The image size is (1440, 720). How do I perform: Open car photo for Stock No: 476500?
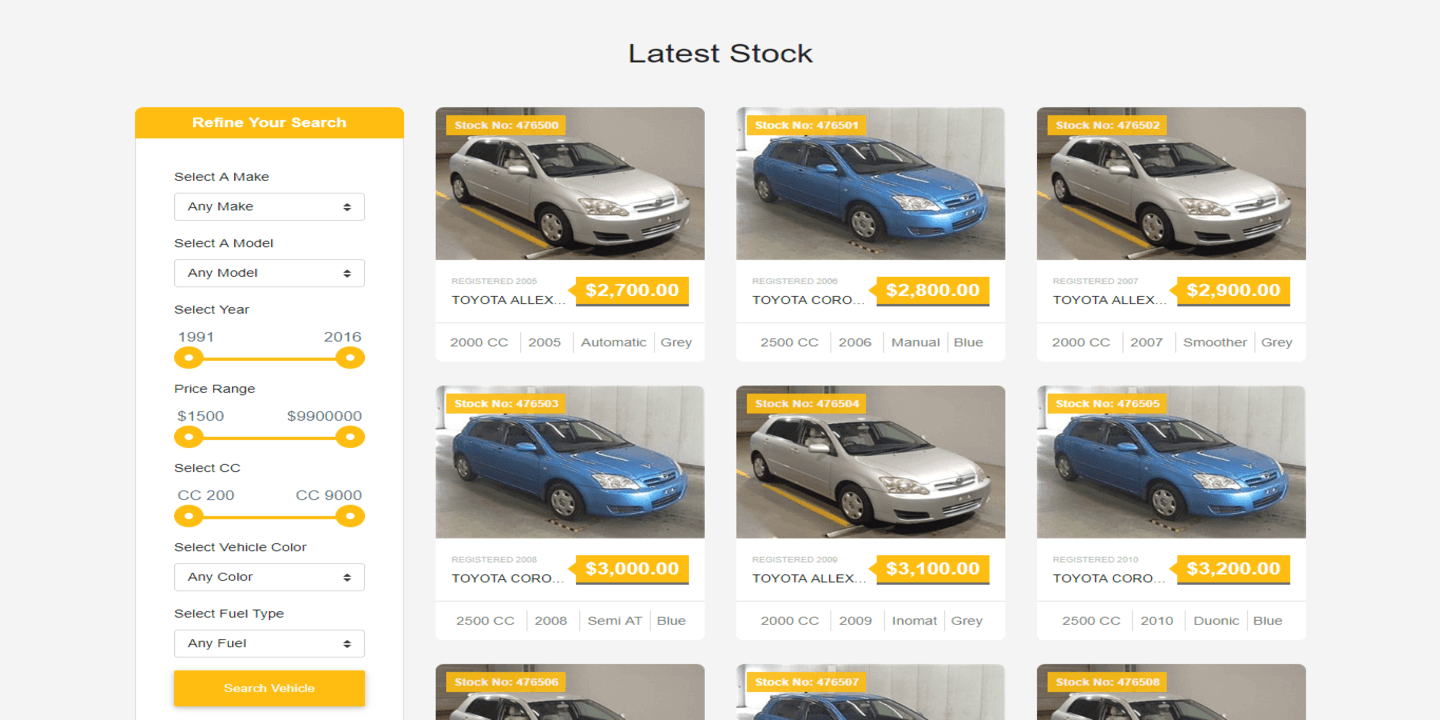point(570,184)
